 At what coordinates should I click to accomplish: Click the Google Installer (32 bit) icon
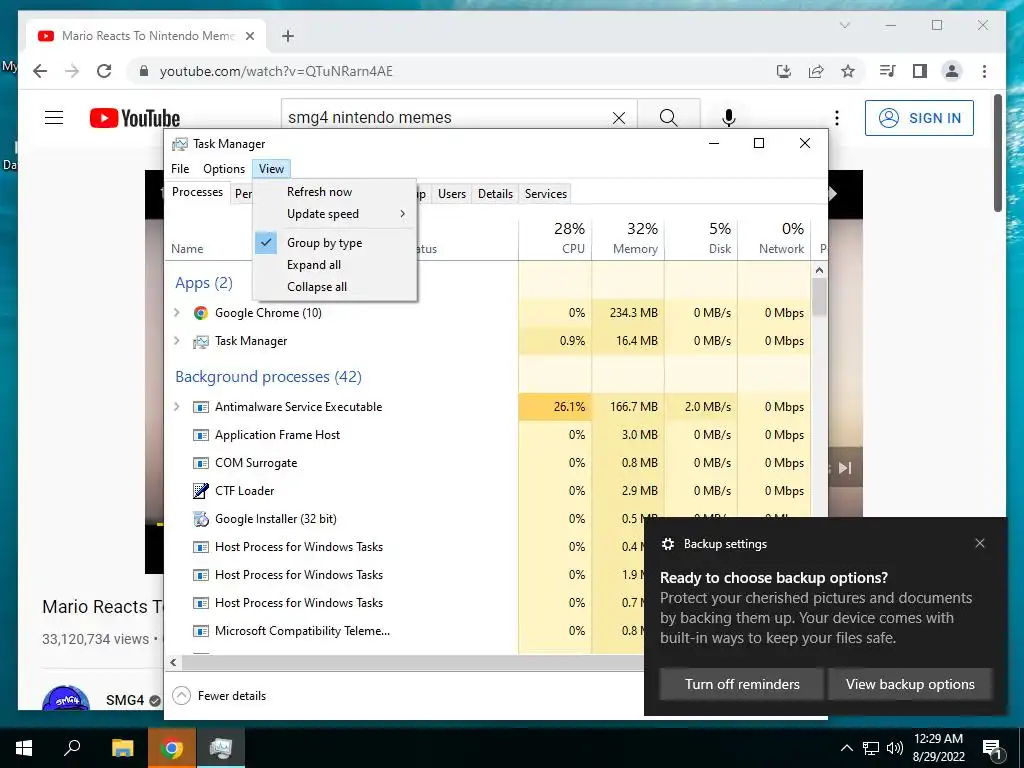point(200,519)
